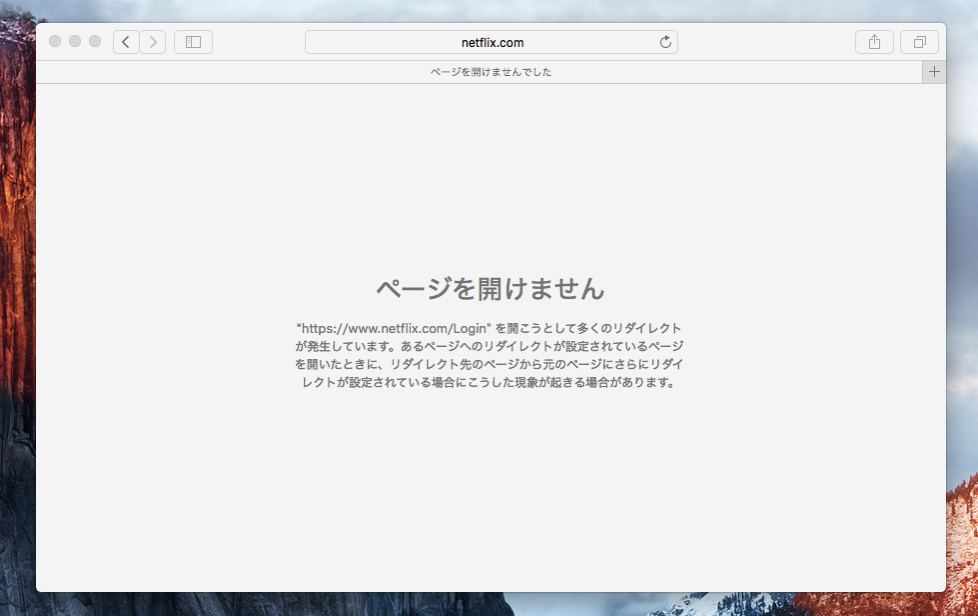Open the Share menu

(874, 42)
